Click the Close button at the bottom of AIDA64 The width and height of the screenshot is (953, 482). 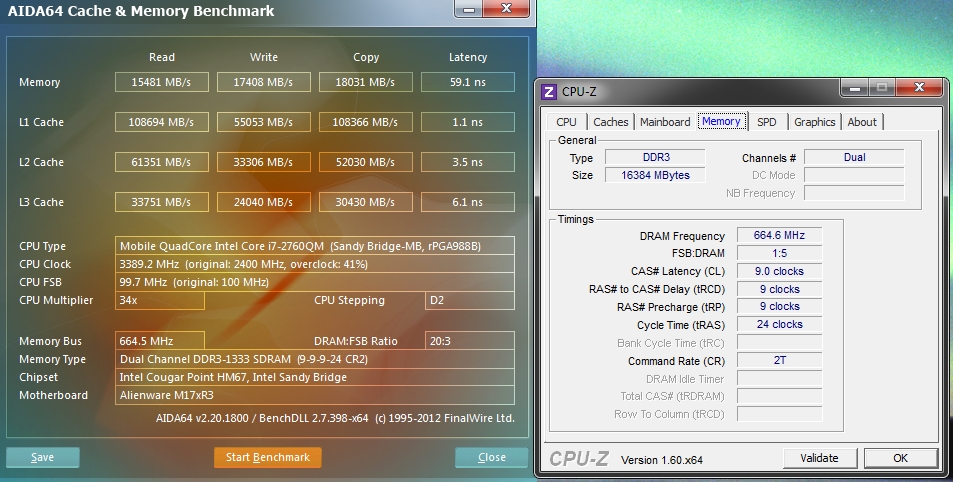click(491, 457)
